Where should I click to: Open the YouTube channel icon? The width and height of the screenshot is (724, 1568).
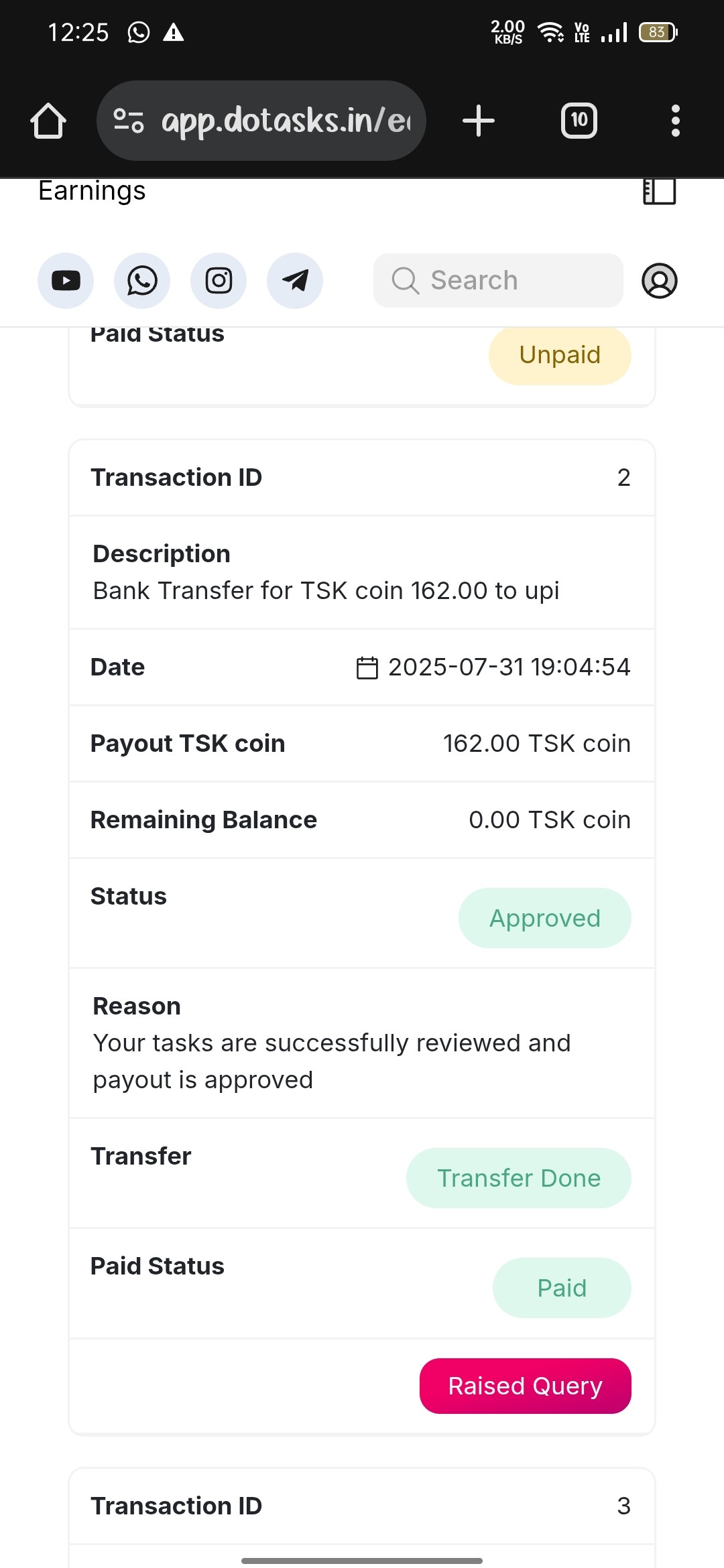(x=66, y=281)
